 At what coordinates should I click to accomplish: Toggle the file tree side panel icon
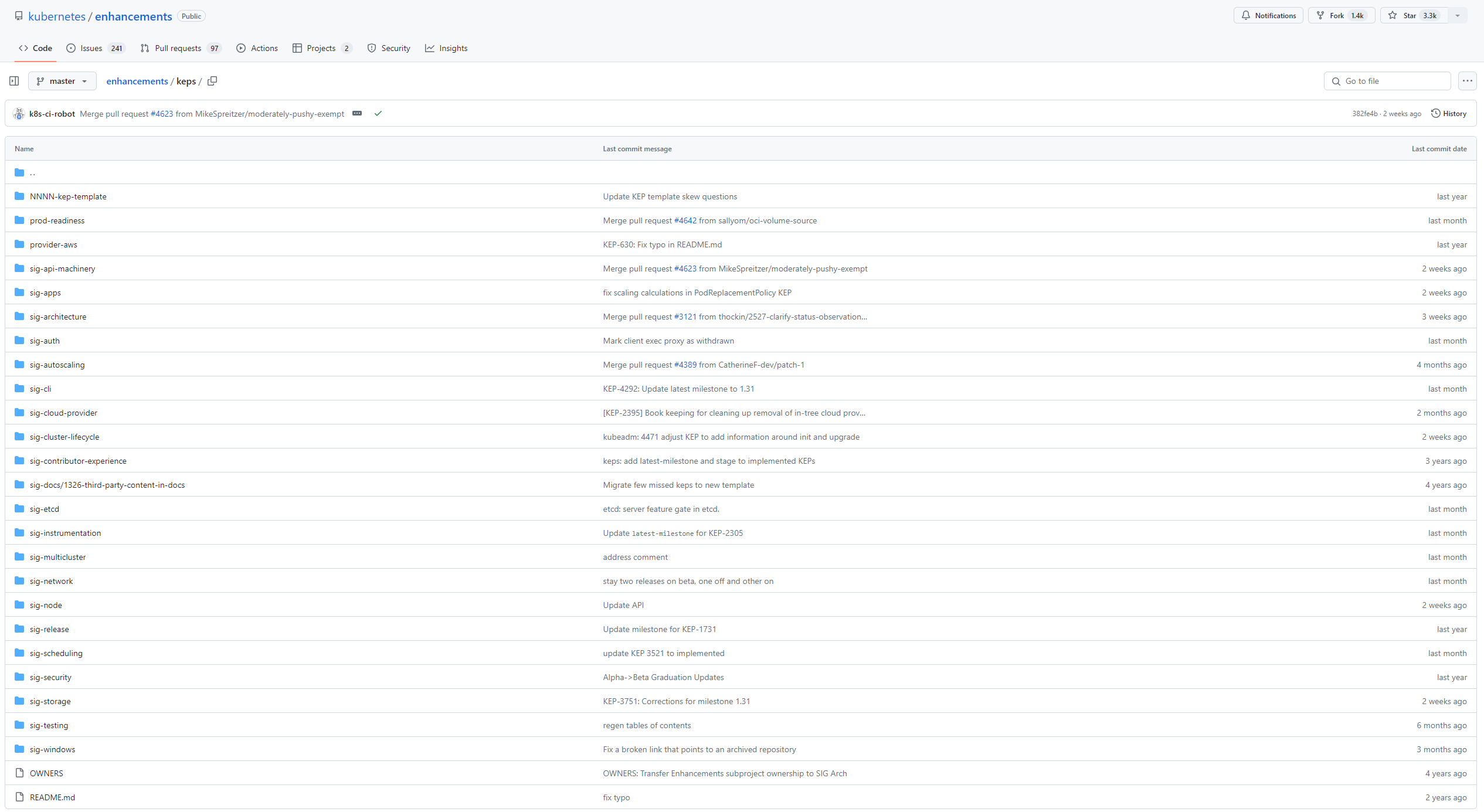(15, 81)
